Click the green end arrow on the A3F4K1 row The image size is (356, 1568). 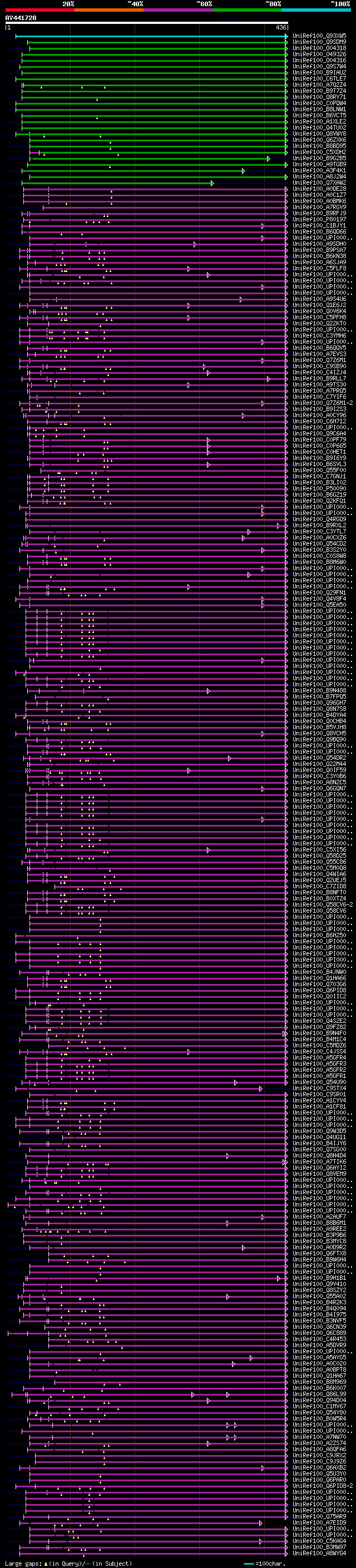click(x=244, y=171)
